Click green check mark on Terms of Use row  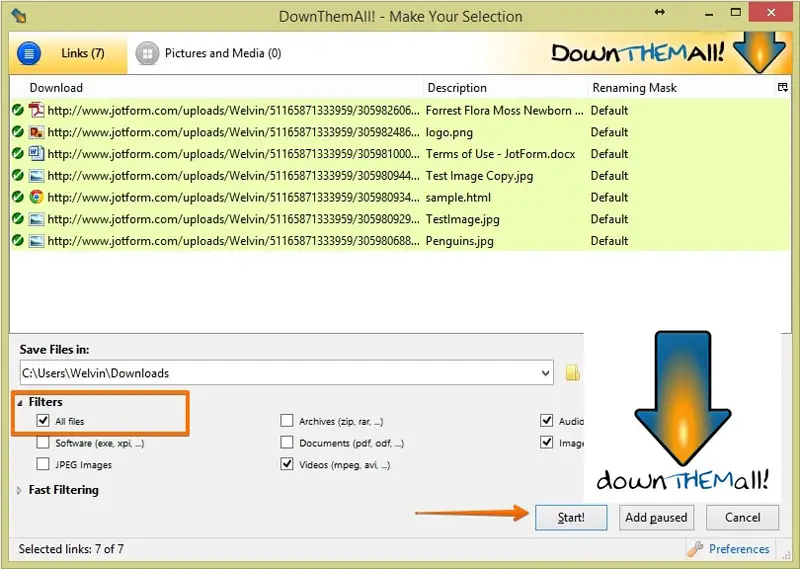(x=18, y=154)
